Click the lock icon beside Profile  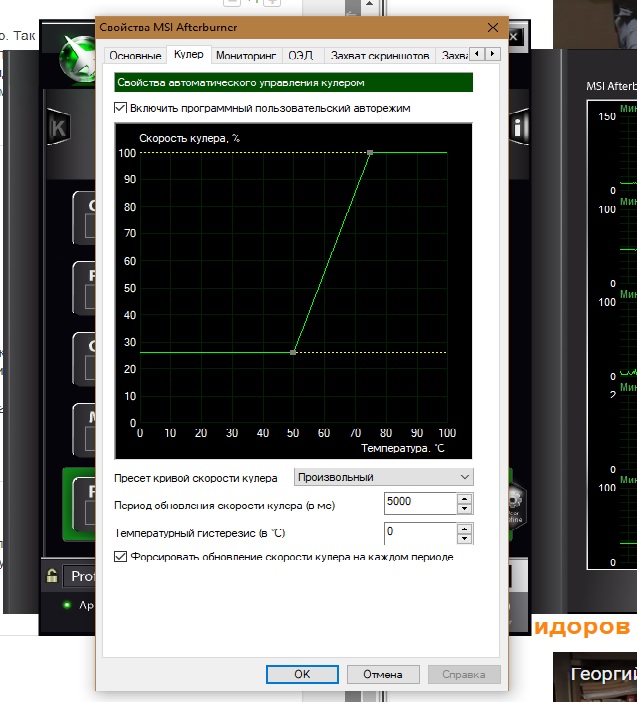(x=52, y=575)
